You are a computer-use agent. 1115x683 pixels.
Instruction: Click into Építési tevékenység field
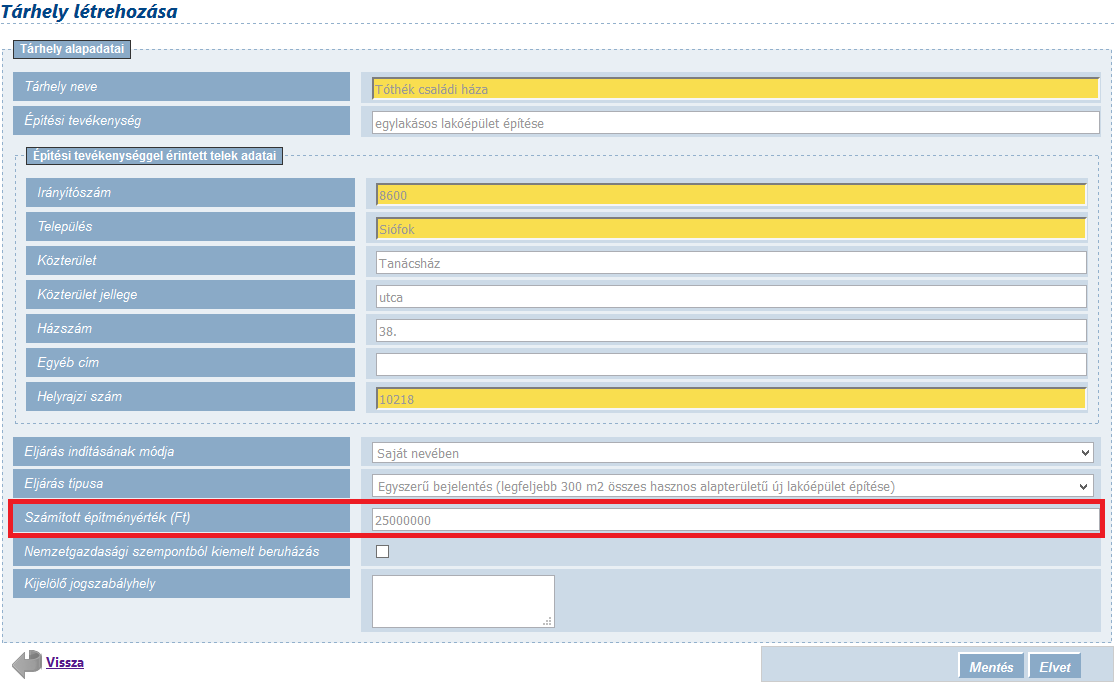(x=736, y=122)
